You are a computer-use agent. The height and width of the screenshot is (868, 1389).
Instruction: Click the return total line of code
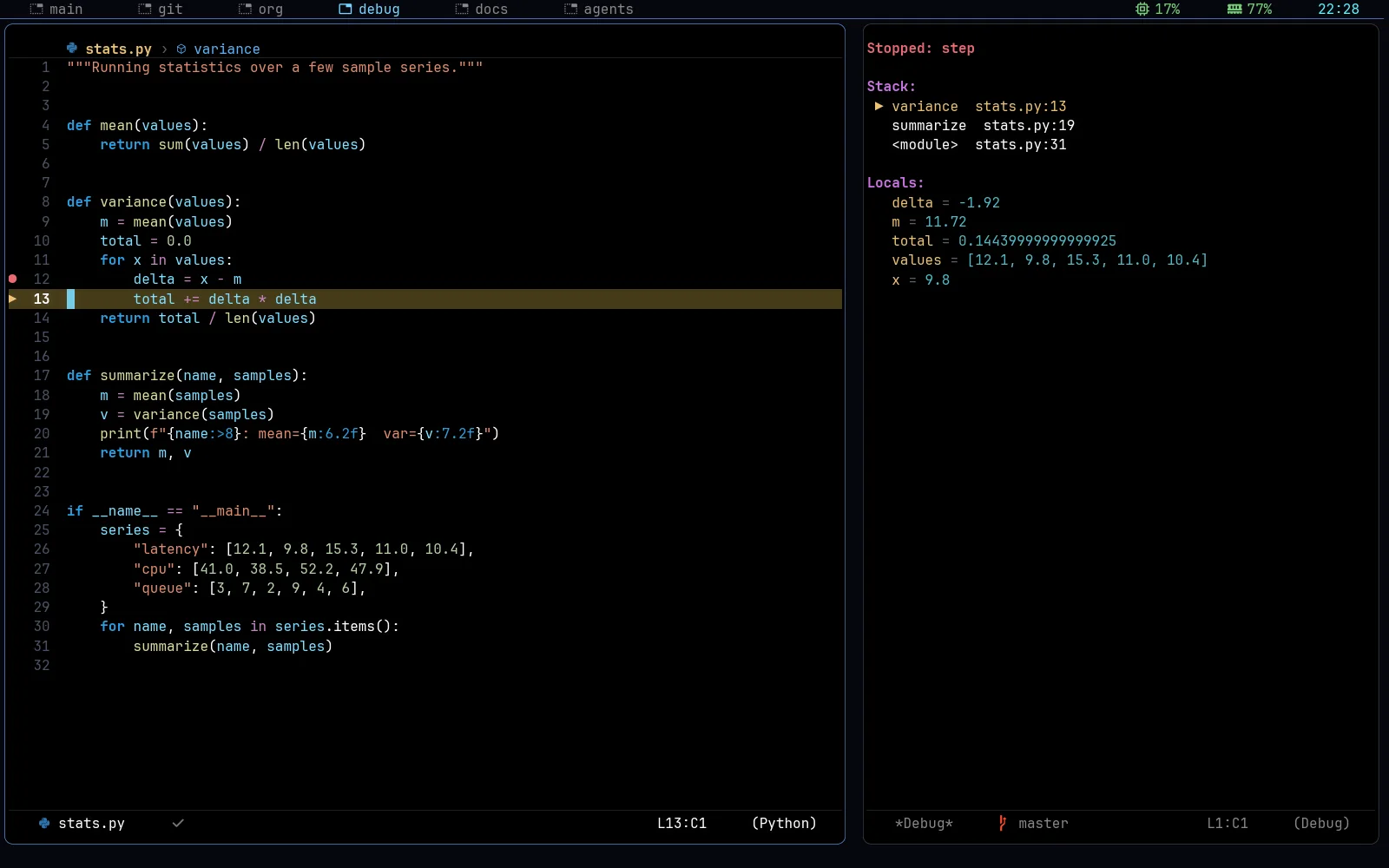[x=207, y=318]
